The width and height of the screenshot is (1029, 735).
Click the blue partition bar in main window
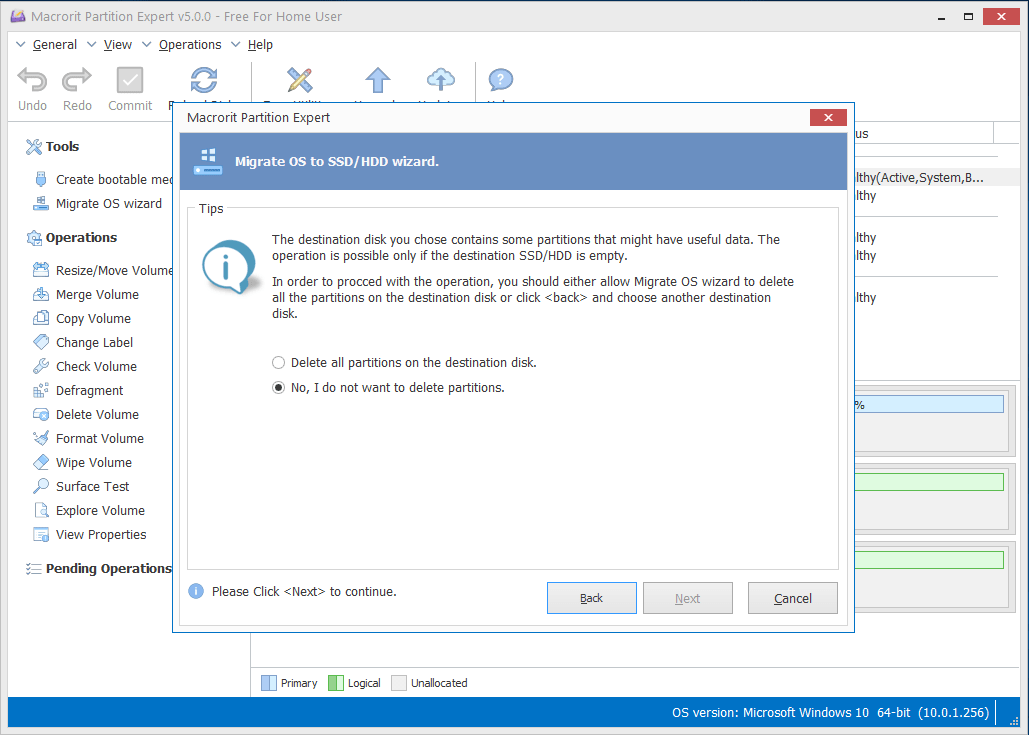point(929,404)
